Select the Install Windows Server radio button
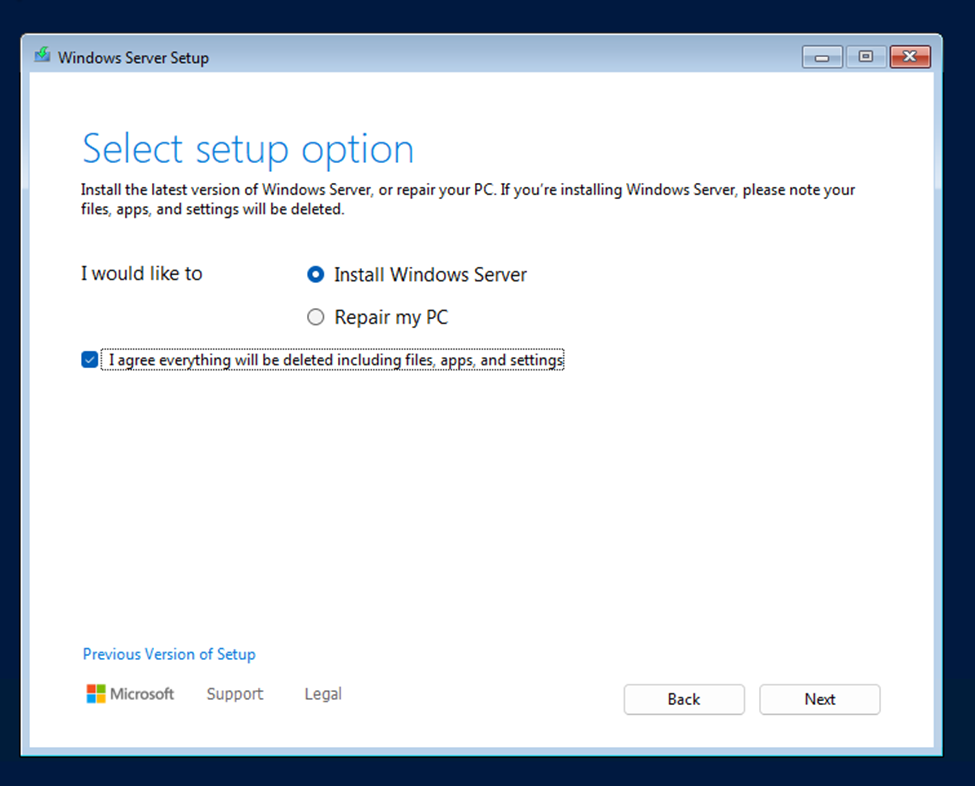Image resolution: width=975 pixels, height=786 pixels. 316,274
